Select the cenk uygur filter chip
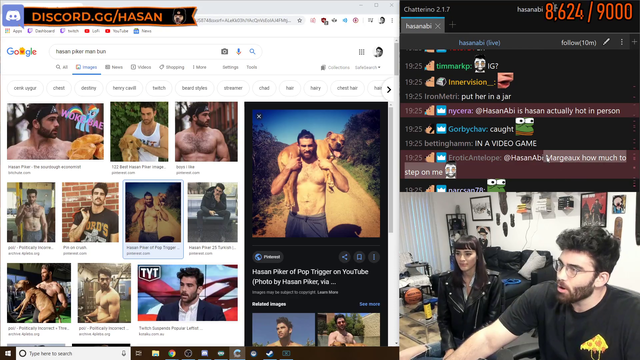Viewport: 640px width, 360px height. [25, 88]
